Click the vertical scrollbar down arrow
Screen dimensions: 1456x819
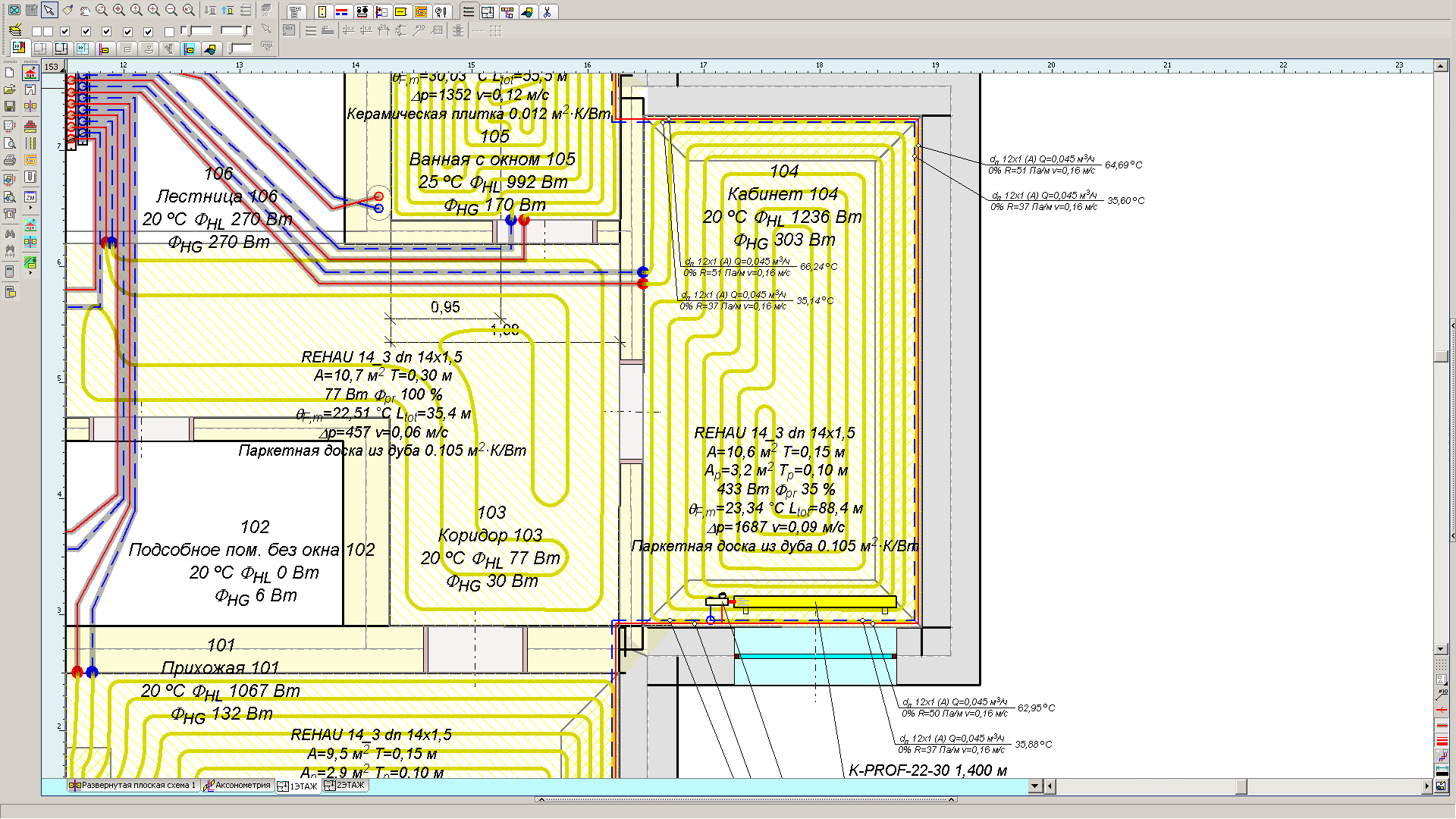click(x=1441, y=649)
